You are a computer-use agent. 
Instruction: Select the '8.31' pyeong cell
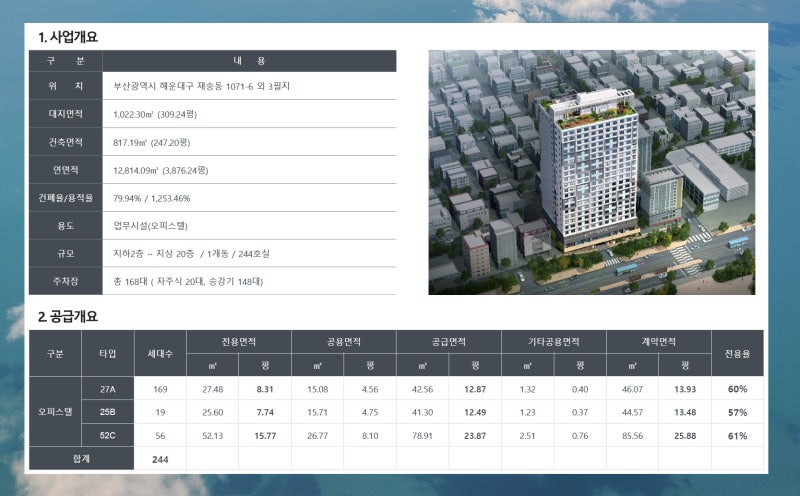point(265,389)
